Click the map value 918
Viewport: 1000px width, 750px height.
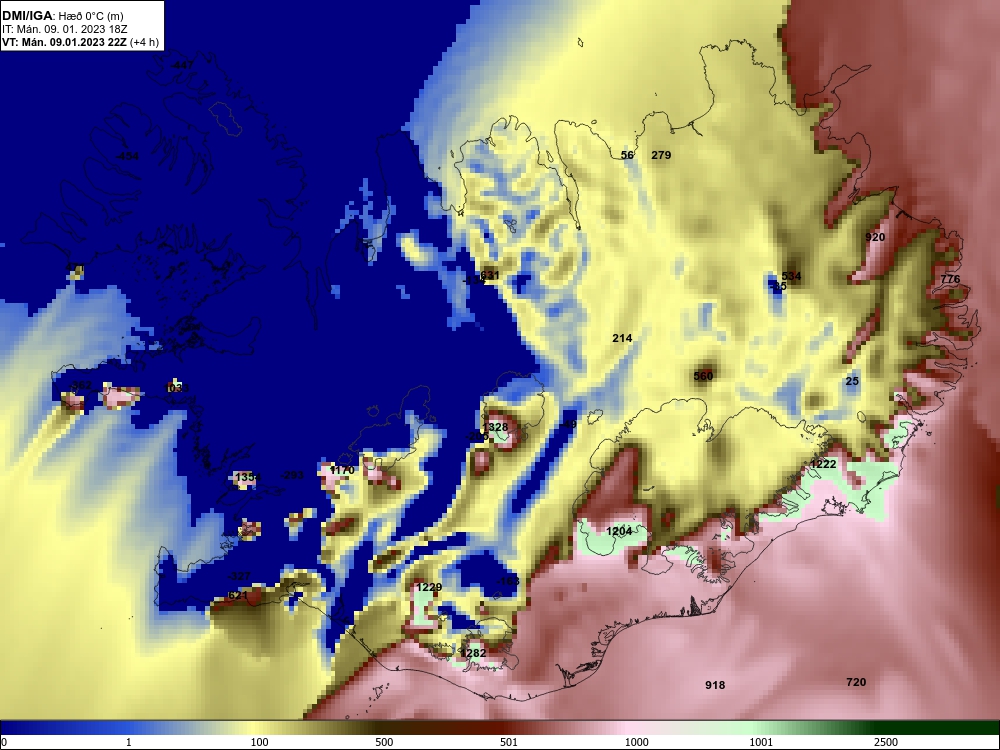point(716,685)
